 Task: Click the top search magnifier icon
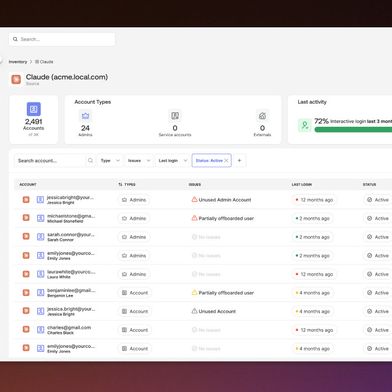[15, 39]
